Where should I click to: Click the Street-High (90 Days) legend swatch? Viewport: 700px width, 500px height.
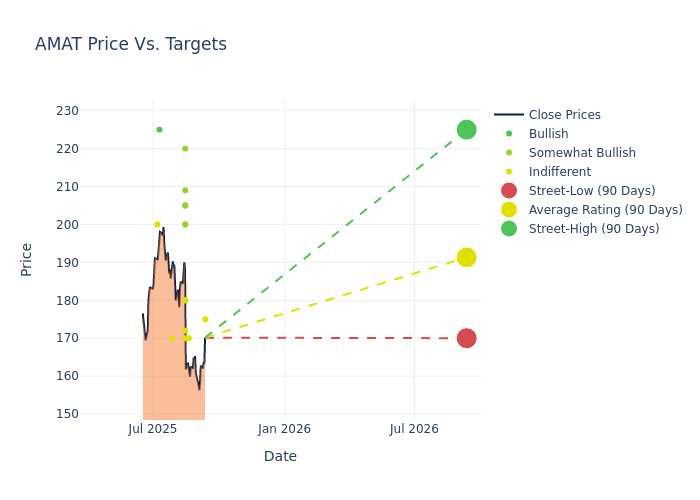pos(509,229)
